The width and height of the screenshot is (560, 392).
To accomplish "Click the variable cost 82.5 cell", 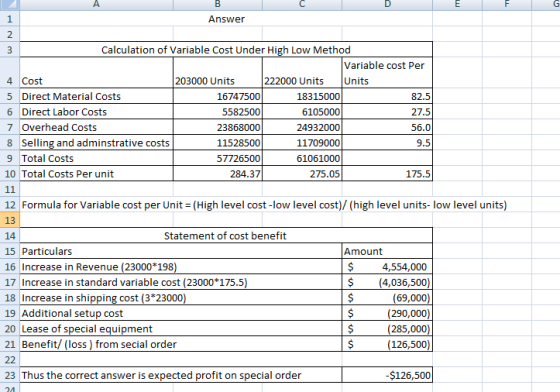I will tap(387, 96).
